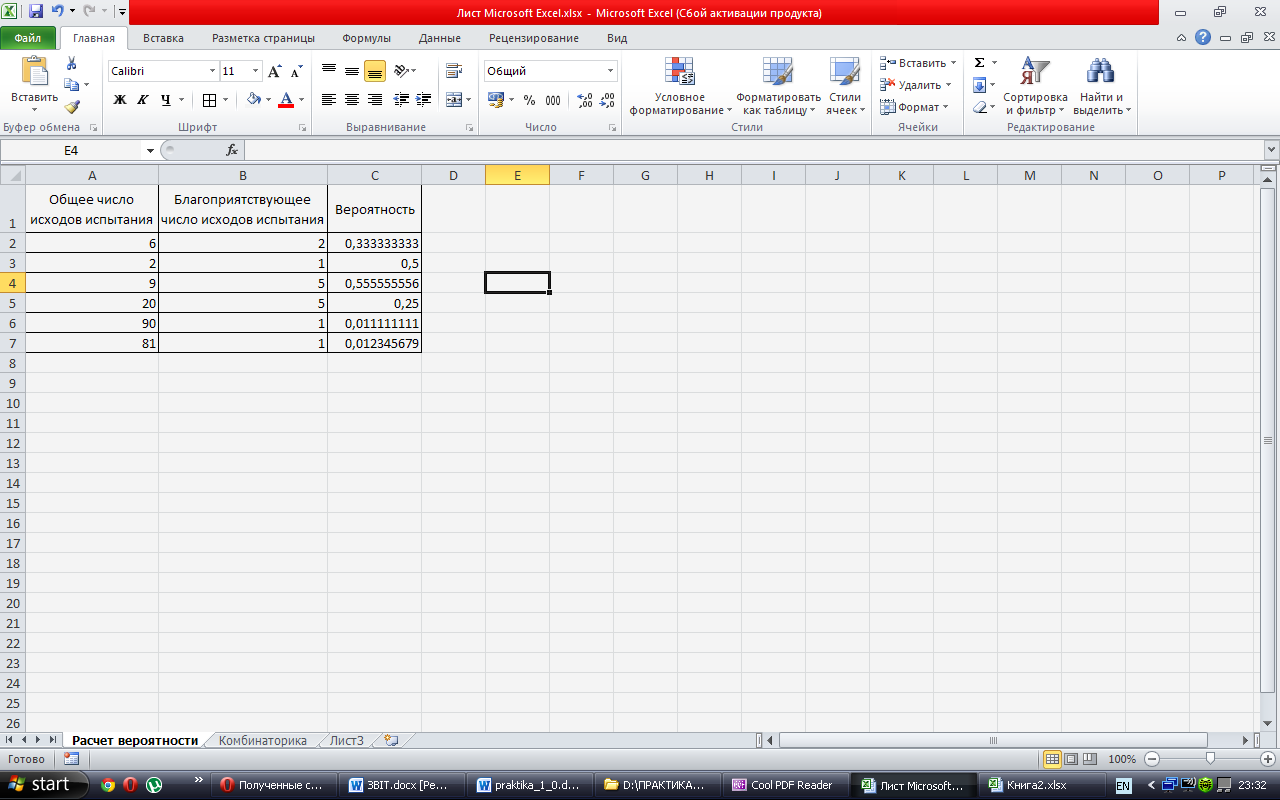Open the Calibri font name dropdown
1280x800 pixels.
click(x=212, y=71)
